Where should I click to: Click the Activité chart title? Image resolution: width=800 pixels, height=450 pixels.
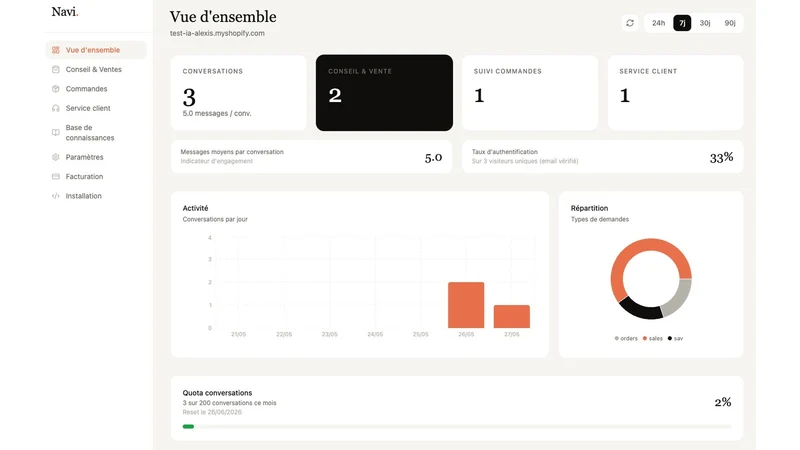[x=195, y=208]
